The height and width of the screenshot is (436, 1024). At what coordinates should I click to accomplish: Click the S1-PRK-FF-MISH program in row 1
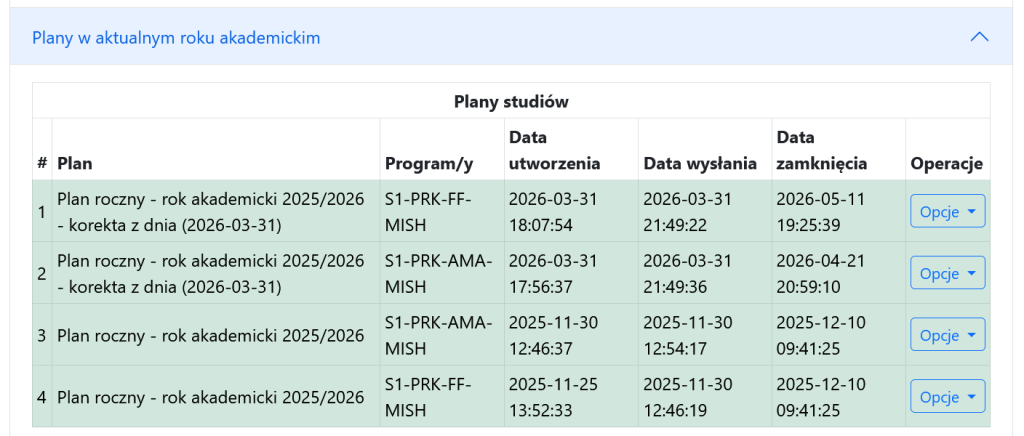click(x=428, y=212)
